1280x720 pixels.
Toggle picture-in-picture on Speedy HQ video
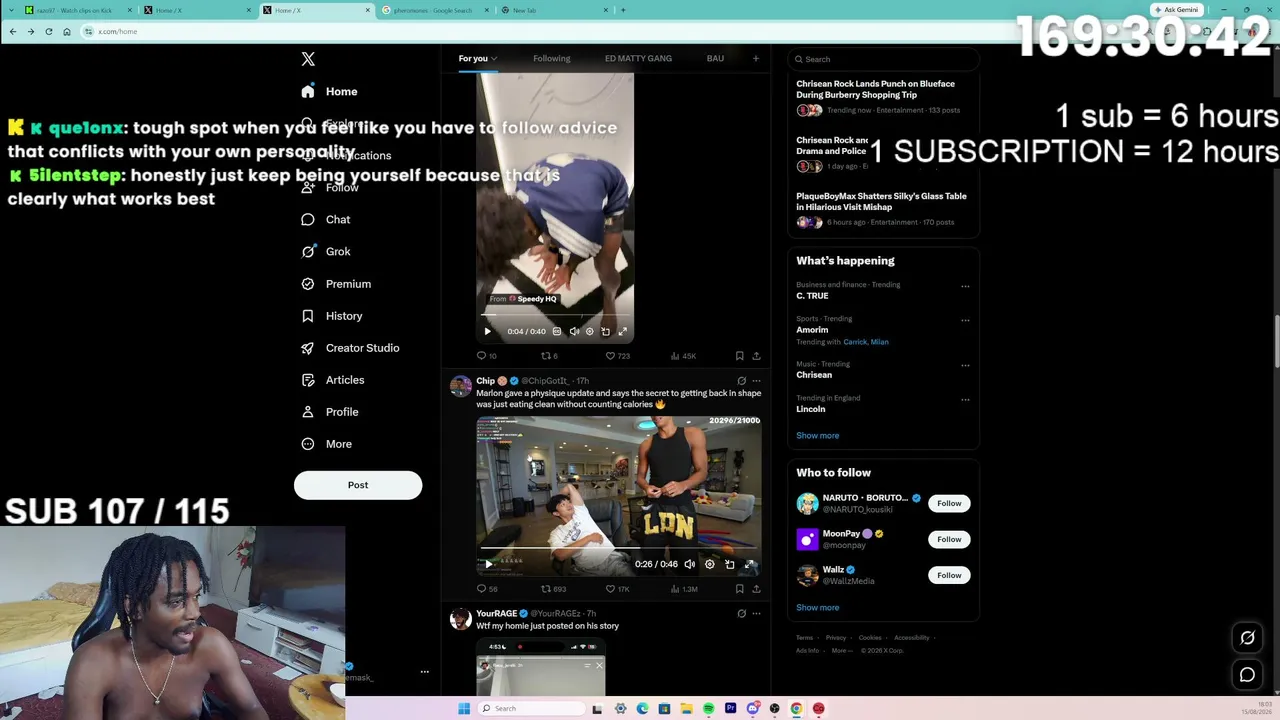tap(605, 331)
